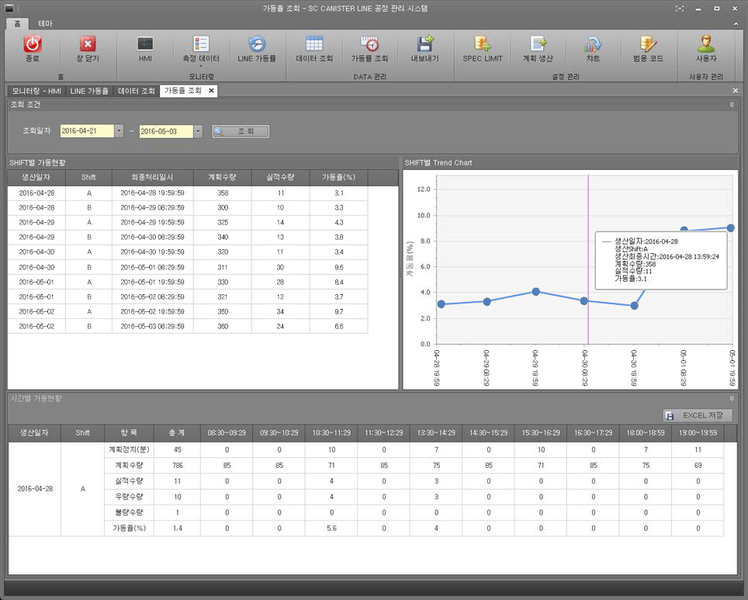Click the EXCEL 저장 button
Viewport: 748px width, 600px height.
click(697, 415)
